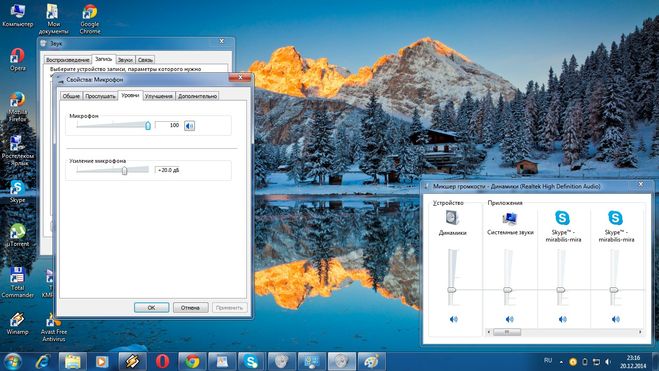Click the speaker volume tray icon

tap(608, 362)
